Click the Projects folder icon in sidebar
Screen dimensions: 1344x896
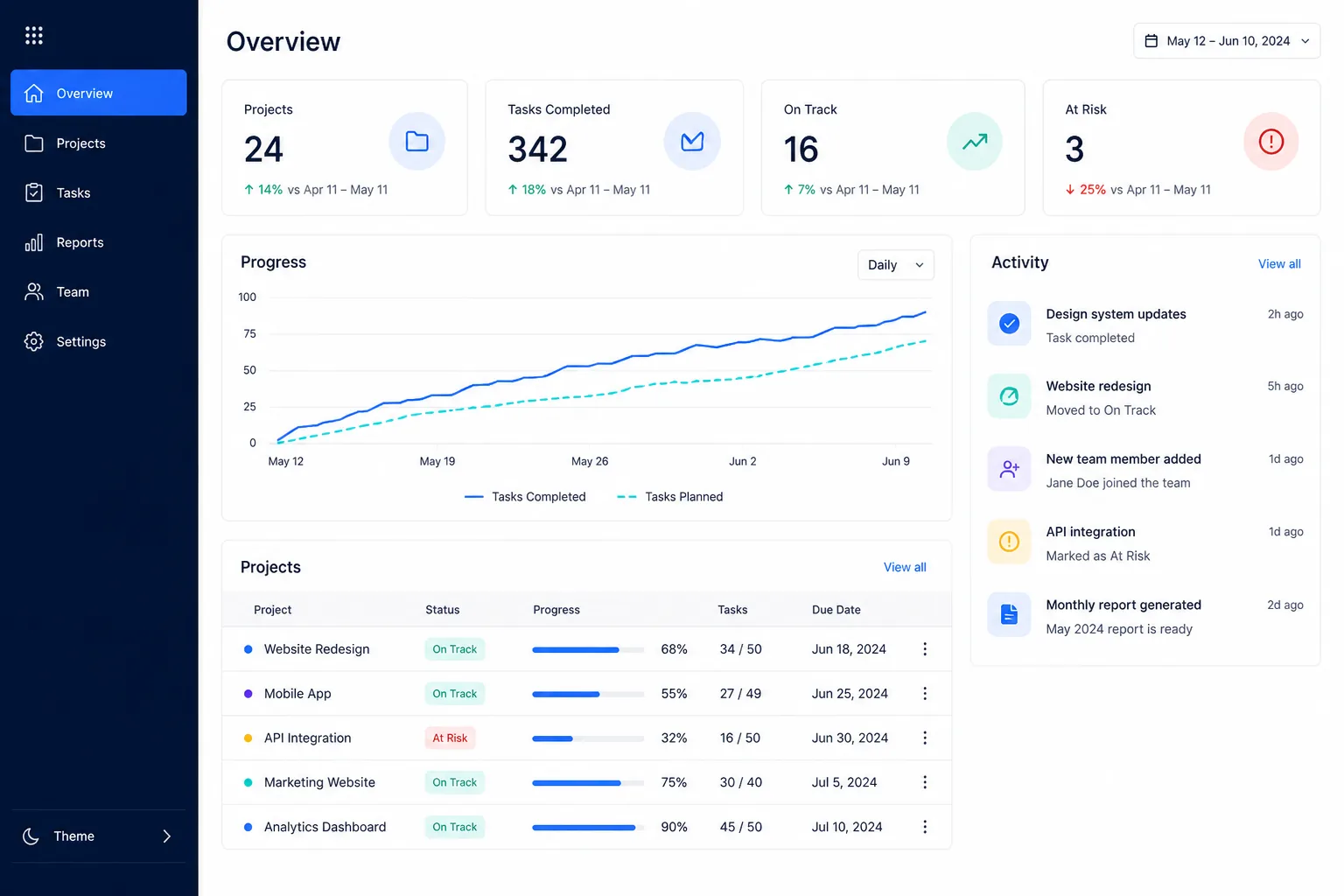tap(33, 143)
